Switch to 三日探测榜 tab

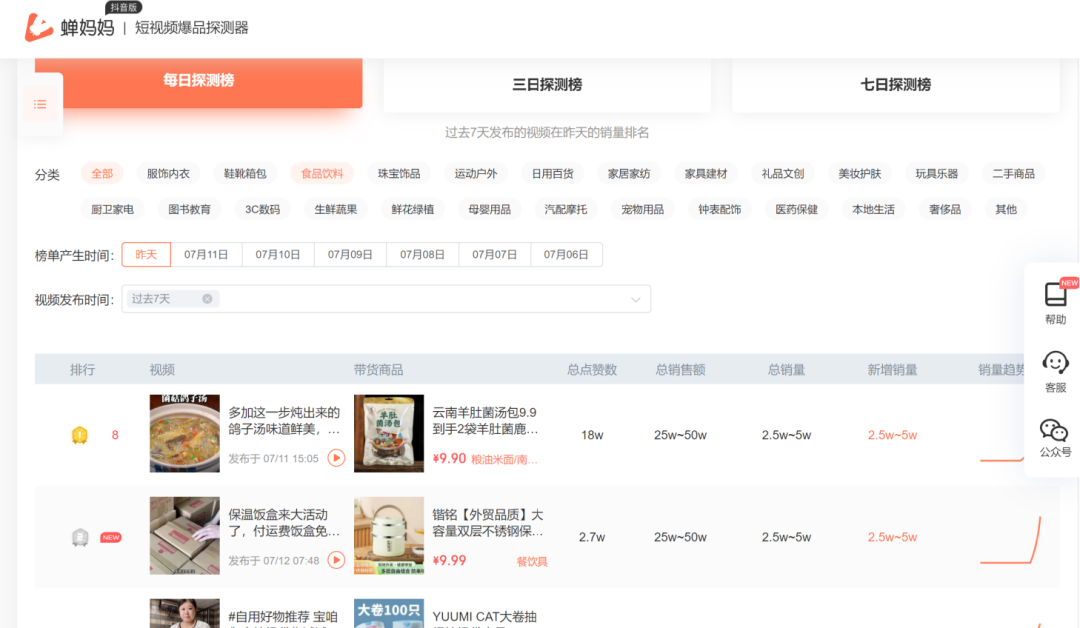click(x=547, y=85)
